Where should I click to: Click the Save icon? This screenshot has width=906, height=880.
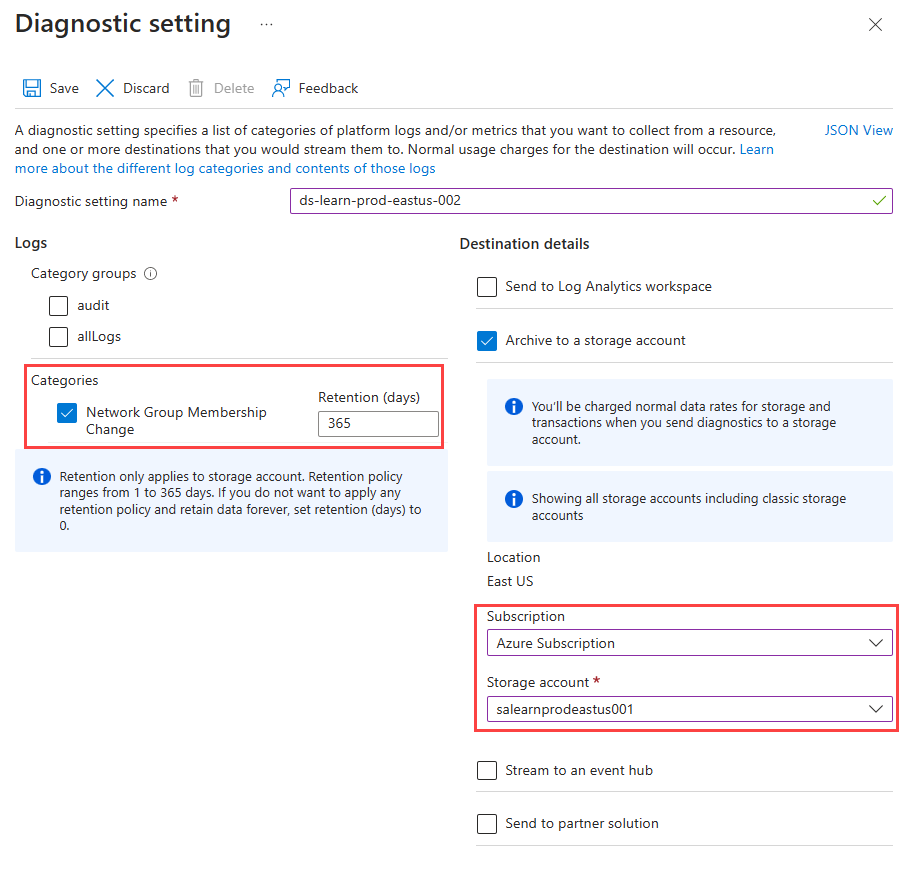[31, 88]
